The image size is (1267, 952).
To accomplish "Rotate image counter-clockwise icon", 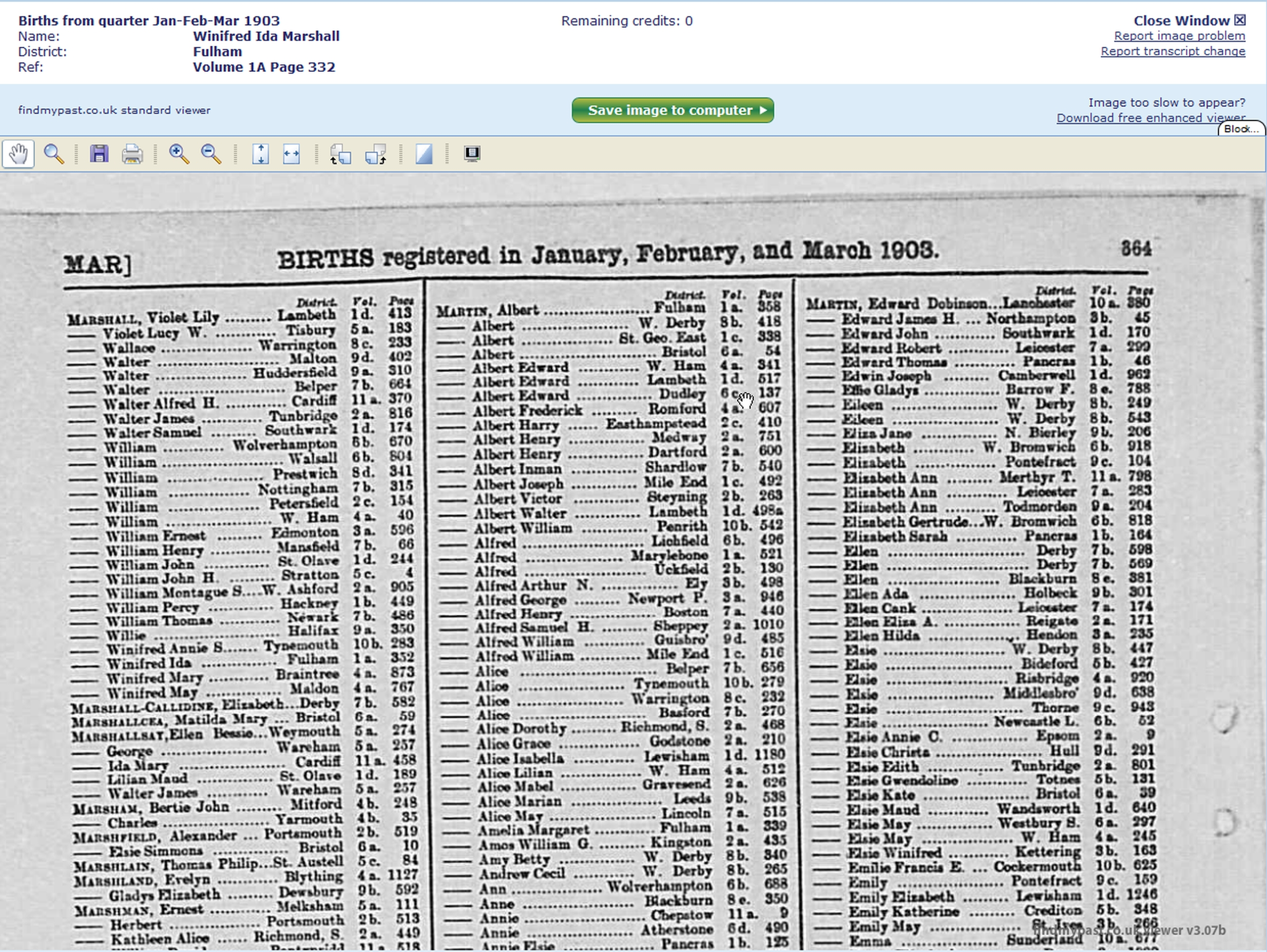I will tap(340, 154).
